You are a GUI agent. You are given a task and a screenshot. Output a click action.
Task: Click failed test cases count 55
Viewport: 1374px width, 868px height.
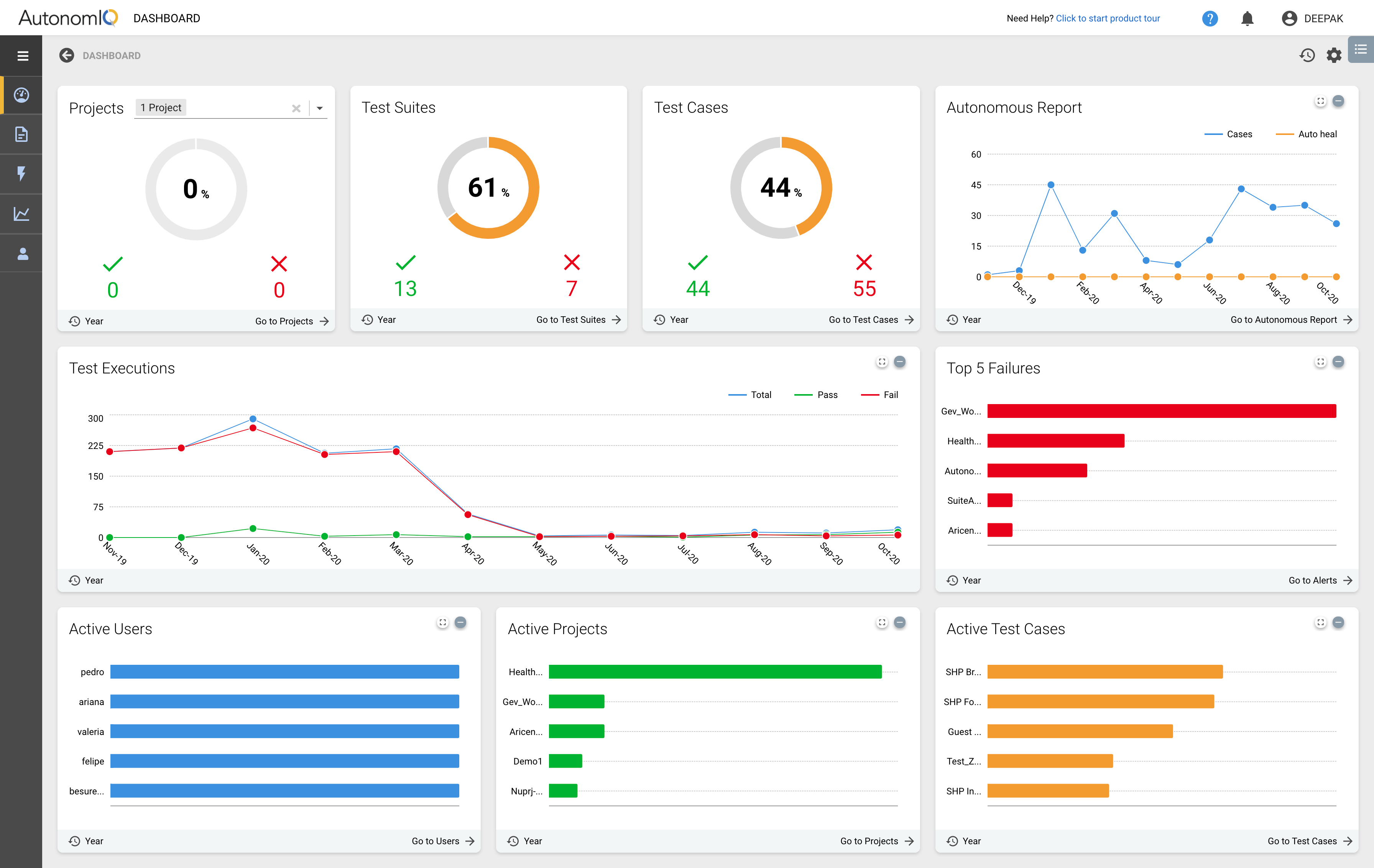pyautogui.click(x=865, y=289)
